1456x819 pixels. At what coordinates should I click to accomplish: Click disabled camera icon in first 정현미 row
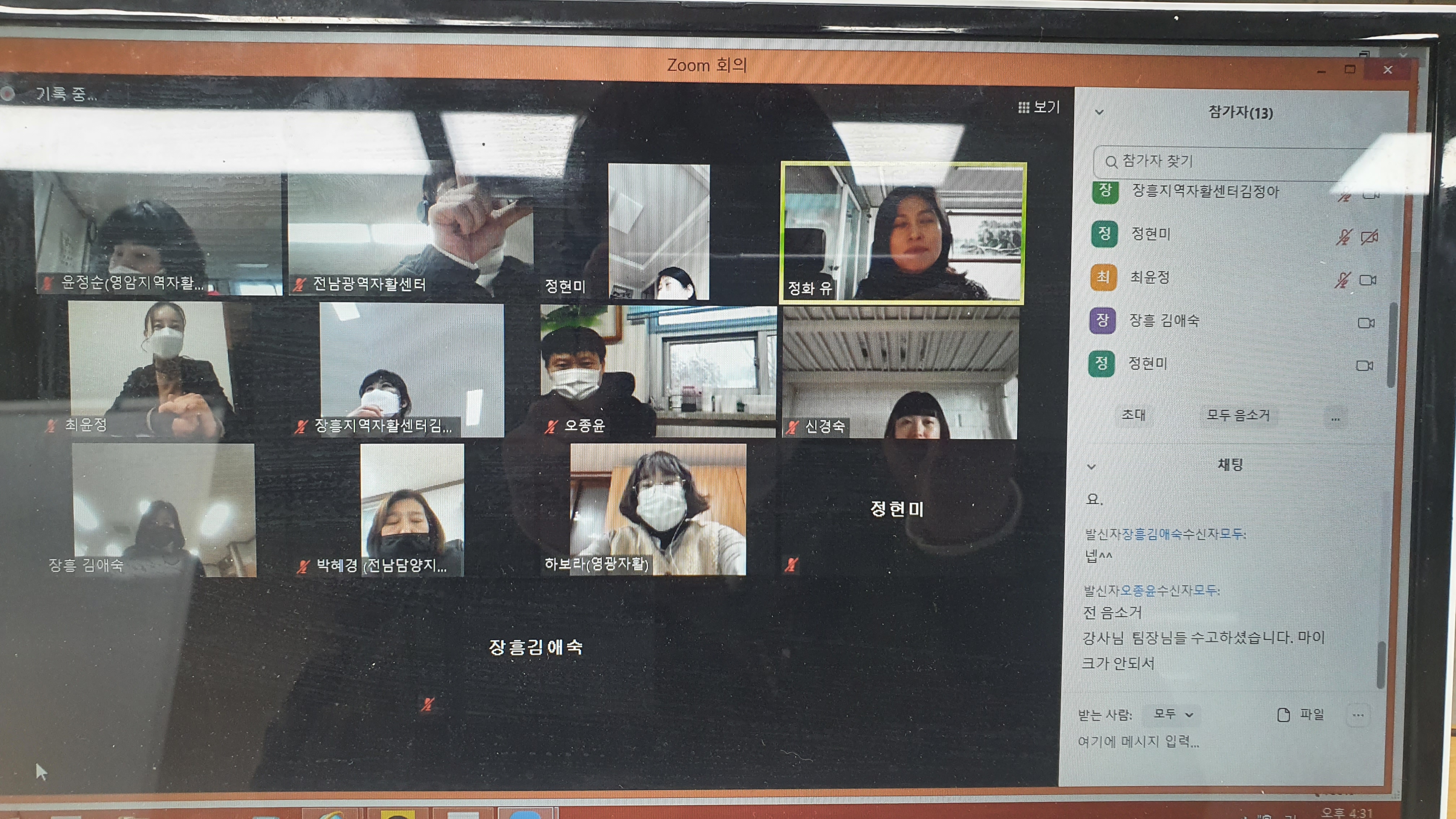click(1370, 237)
